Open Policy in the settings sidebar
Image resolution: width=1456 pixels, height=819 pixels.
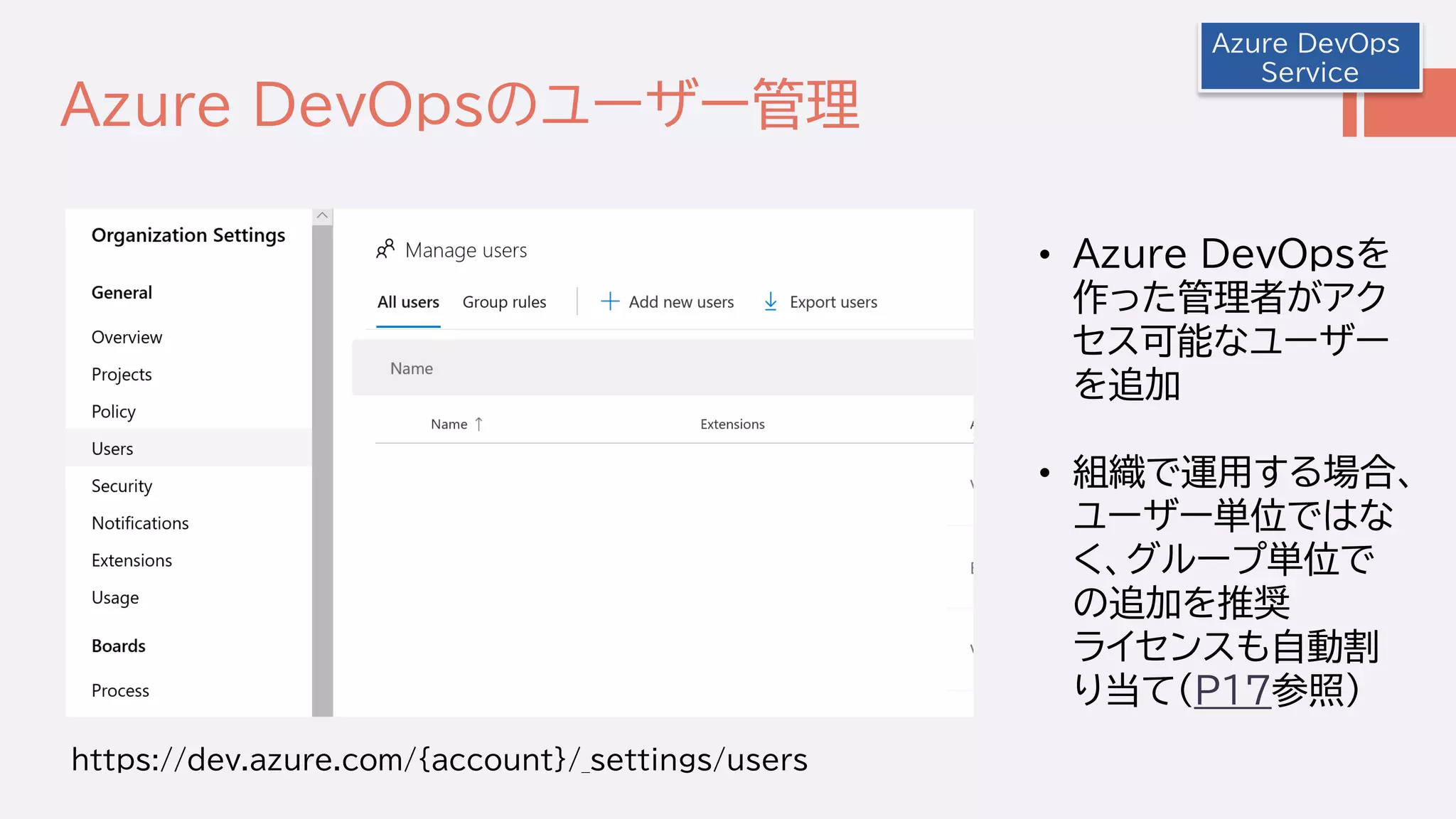click(x=113, y=412)
